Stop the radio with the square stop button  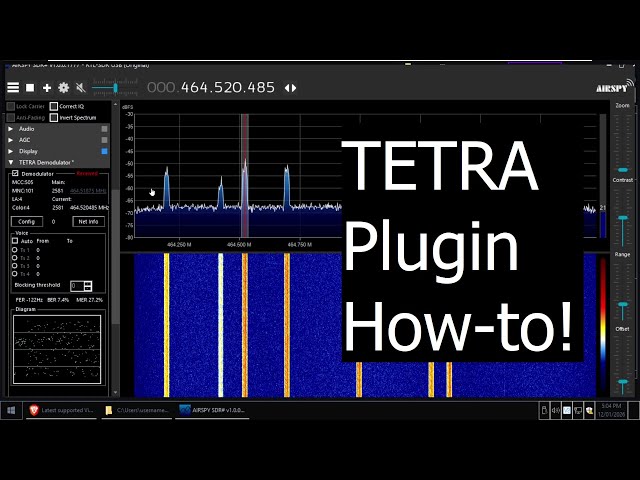tap(30, 88)
